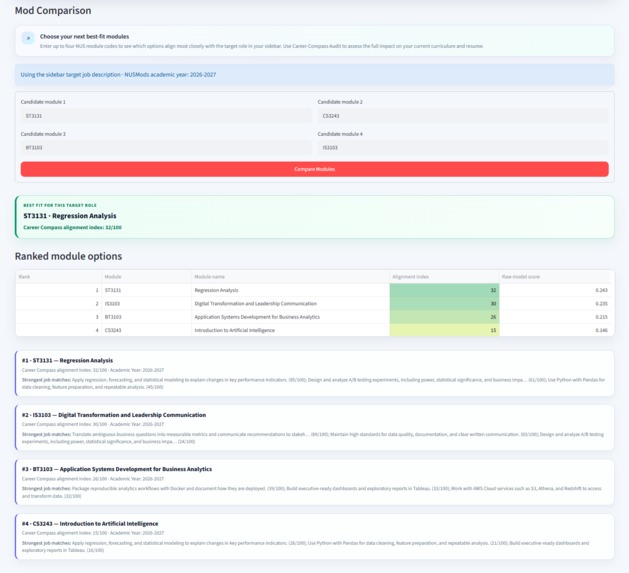Viewport: 629px width, 573px height.
Task: Sort table by Rank column header
Action: pyautogui.click(x=59, y=277)
